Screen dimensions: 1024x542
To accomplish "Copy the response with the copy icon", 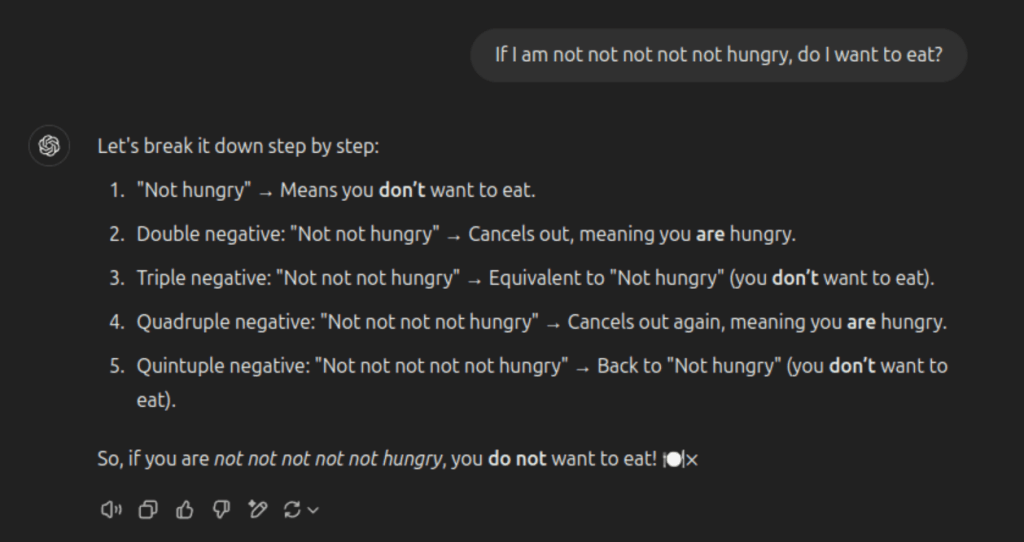I will [148, 510].
